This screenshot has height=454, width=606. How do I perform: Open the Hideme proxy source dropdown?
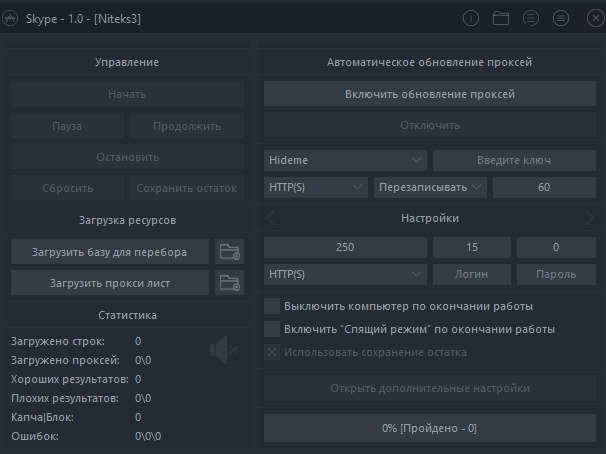[346, 160]
